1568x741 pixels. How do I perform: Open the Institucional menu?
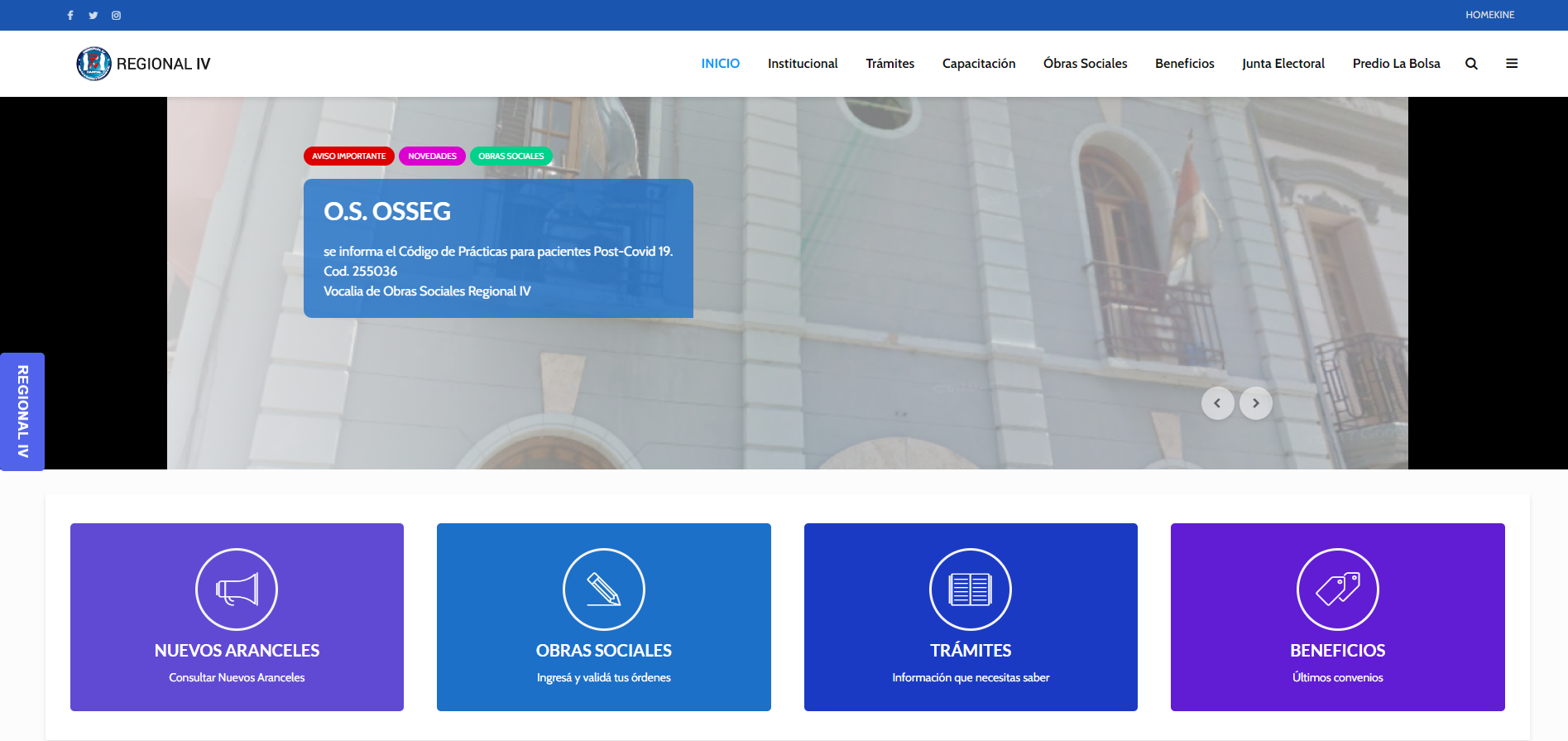pyautogui.click(x=803, y=64)
